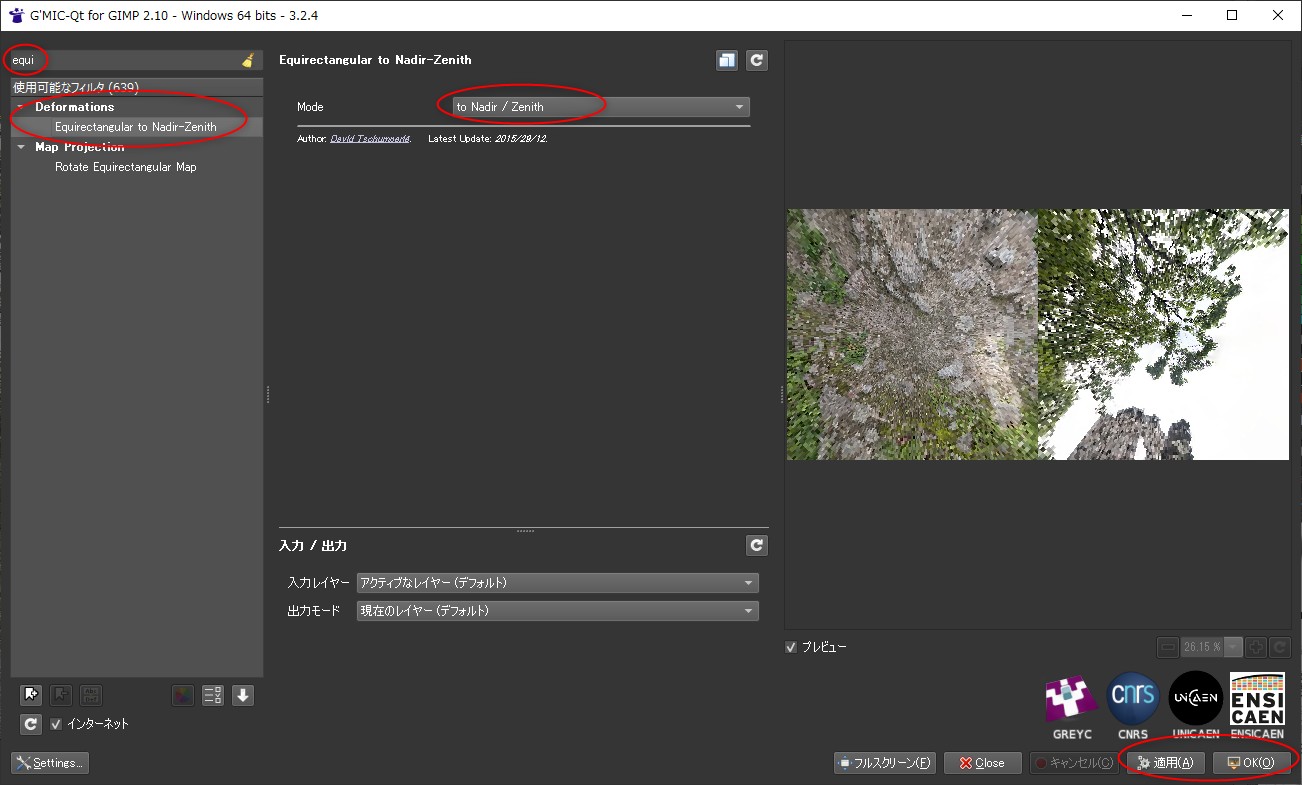
Task: Select Rotate Equirectangular Map filter
Action: coord(125,167)
